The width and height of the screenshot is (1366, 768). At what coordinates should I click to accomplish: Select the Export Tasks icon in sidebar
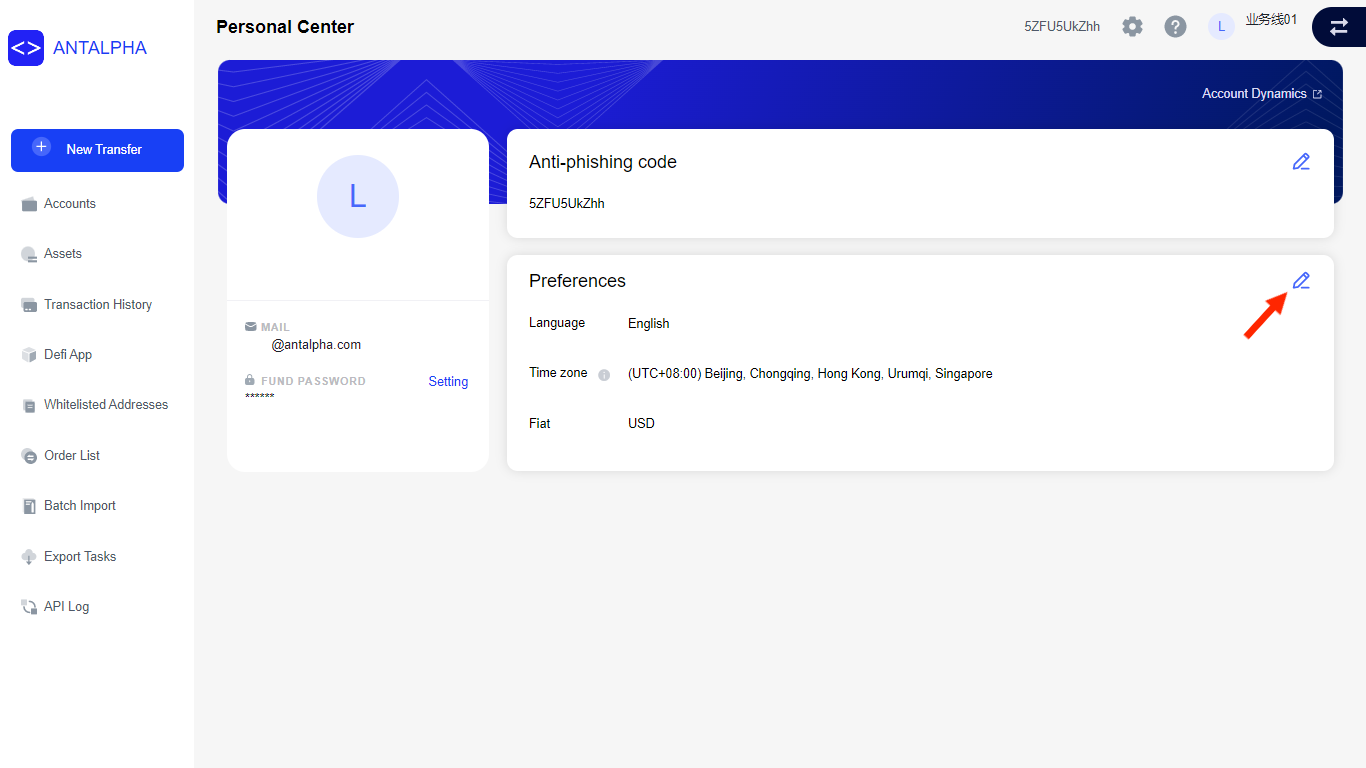coord(29,556)
